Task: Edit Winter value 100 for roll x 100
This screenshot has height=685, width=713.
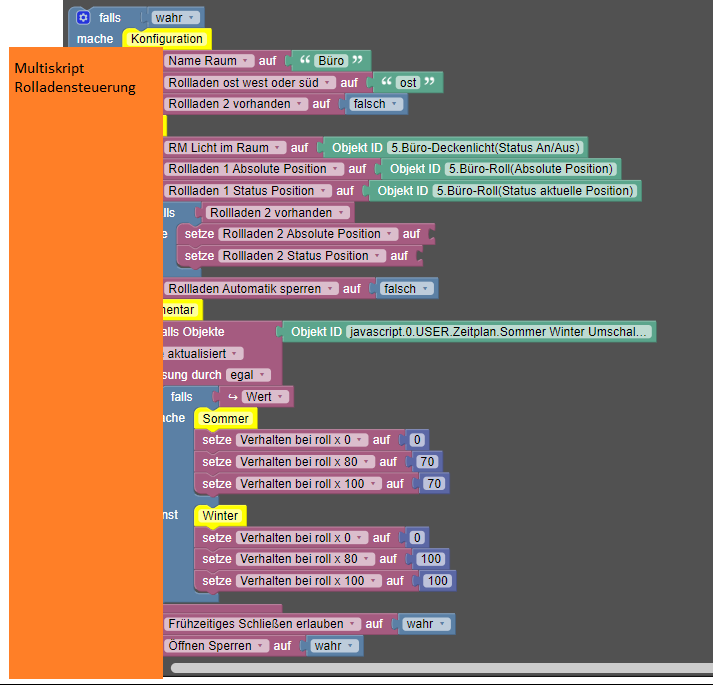Action: pyautogui.click(x=437, y=581)
